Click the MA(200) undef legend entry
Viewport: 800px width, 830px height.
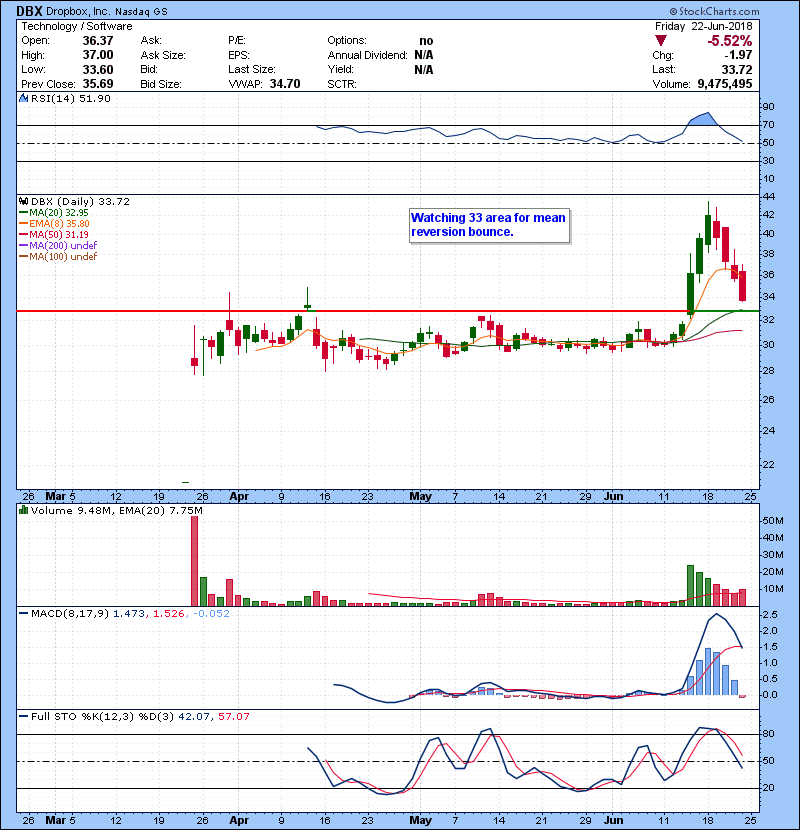tap(58, 246)
